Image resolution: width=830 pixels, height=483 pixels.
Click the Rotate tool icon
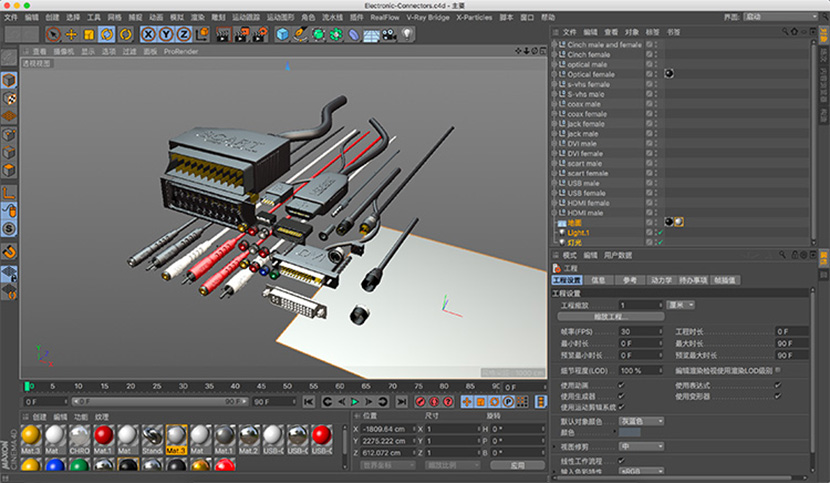[104, 34]
